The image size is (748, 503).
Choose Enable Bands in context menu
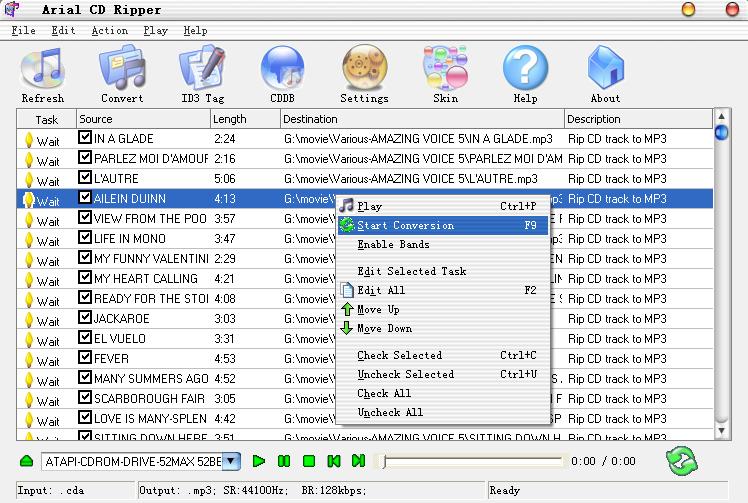point(443,244)
